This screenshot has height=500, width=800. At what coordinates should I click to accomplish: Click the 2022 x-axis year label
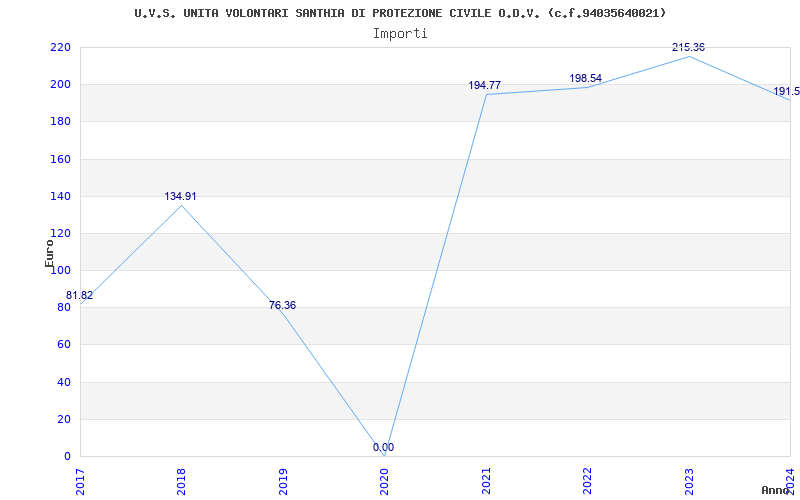[587, 481]
